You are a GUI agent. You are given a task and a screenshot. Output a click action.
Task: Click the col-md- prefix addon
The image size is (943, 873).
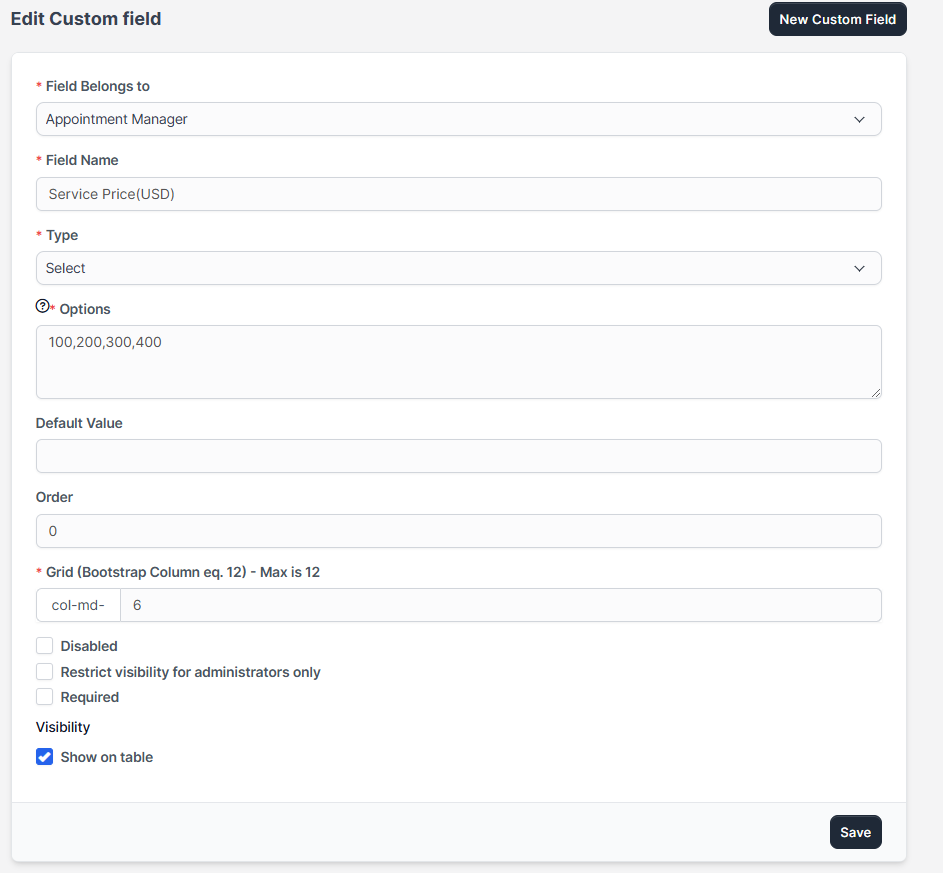[x=78, y=605]
